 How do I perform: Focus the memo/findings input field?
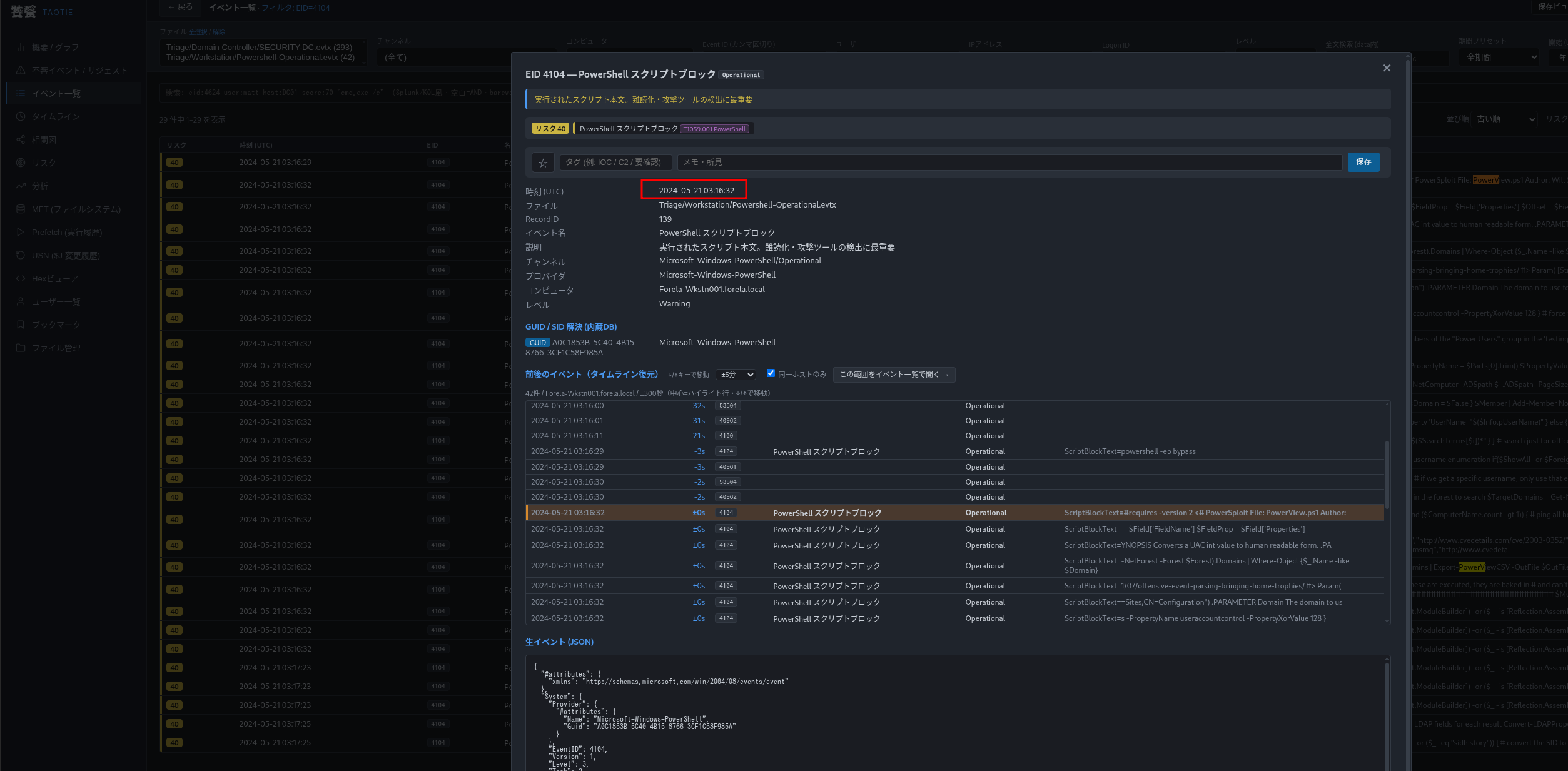tap(1009, 163)
